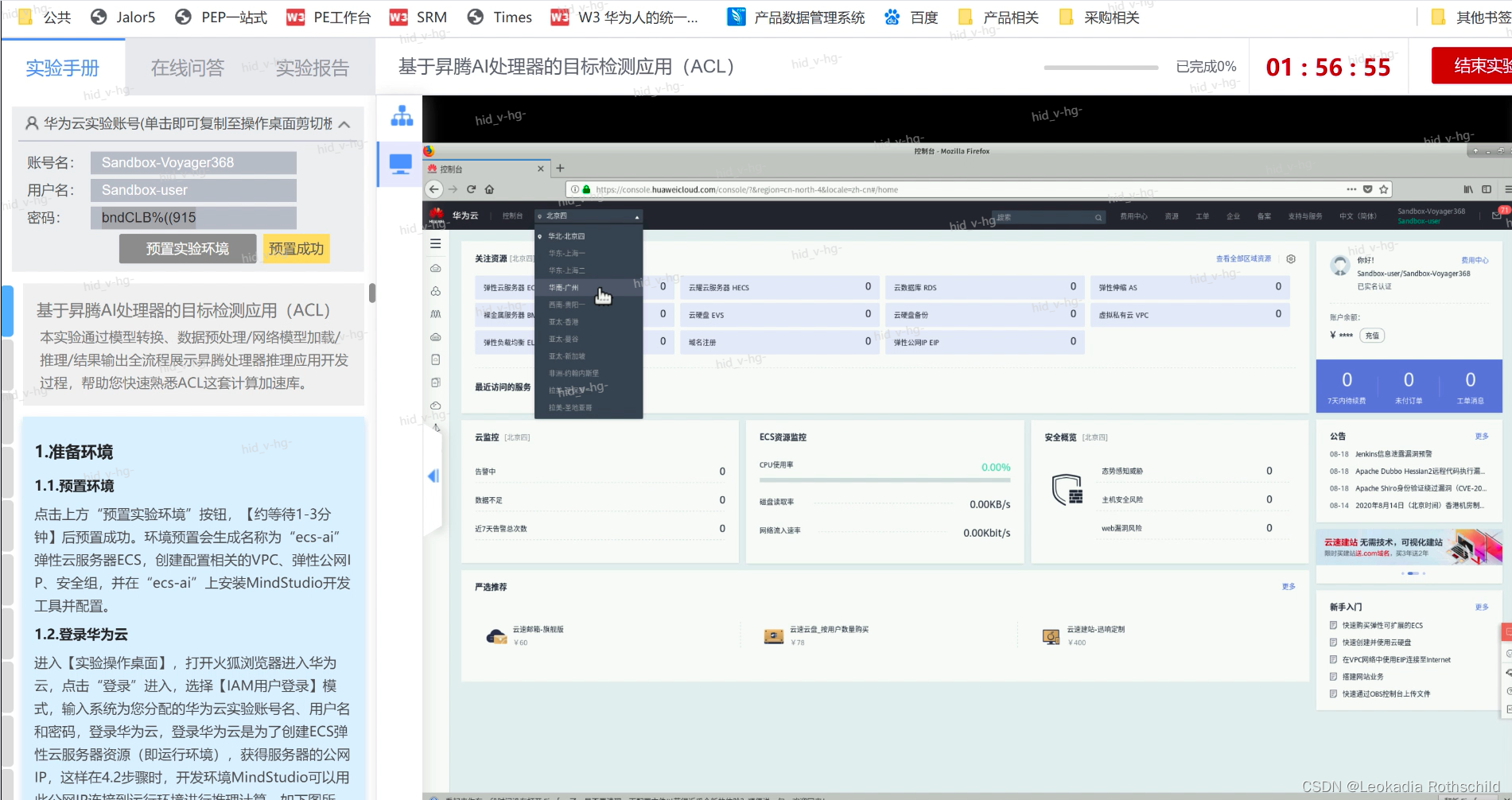Click the 结束实验 red button
1512x800 pixels.
coord(1472,66)
